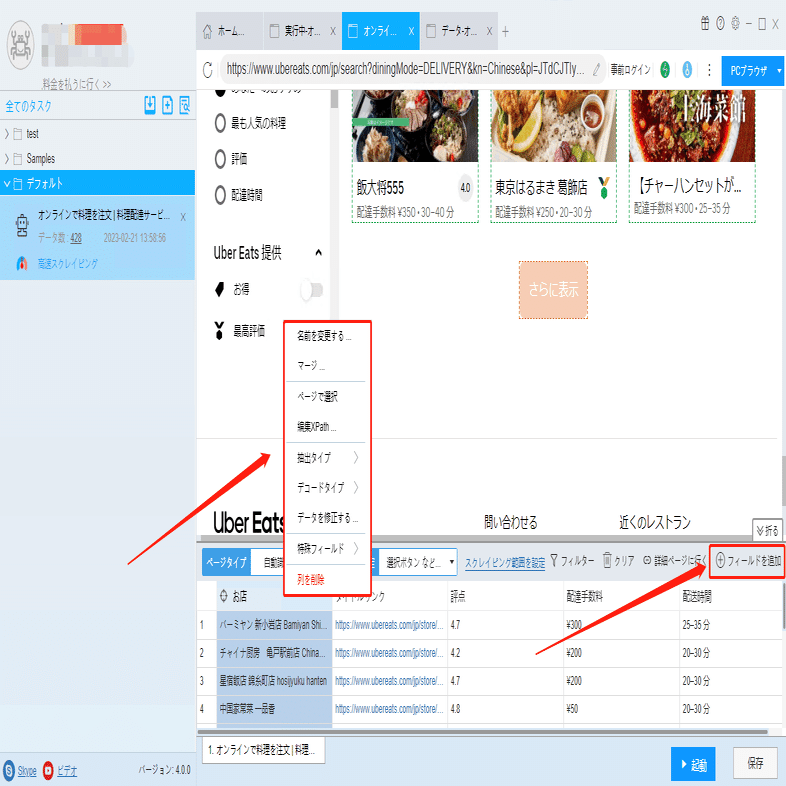Click the スクレイピング範囲を設定 link
786x786 pixels.
click(x=505, y=563)
